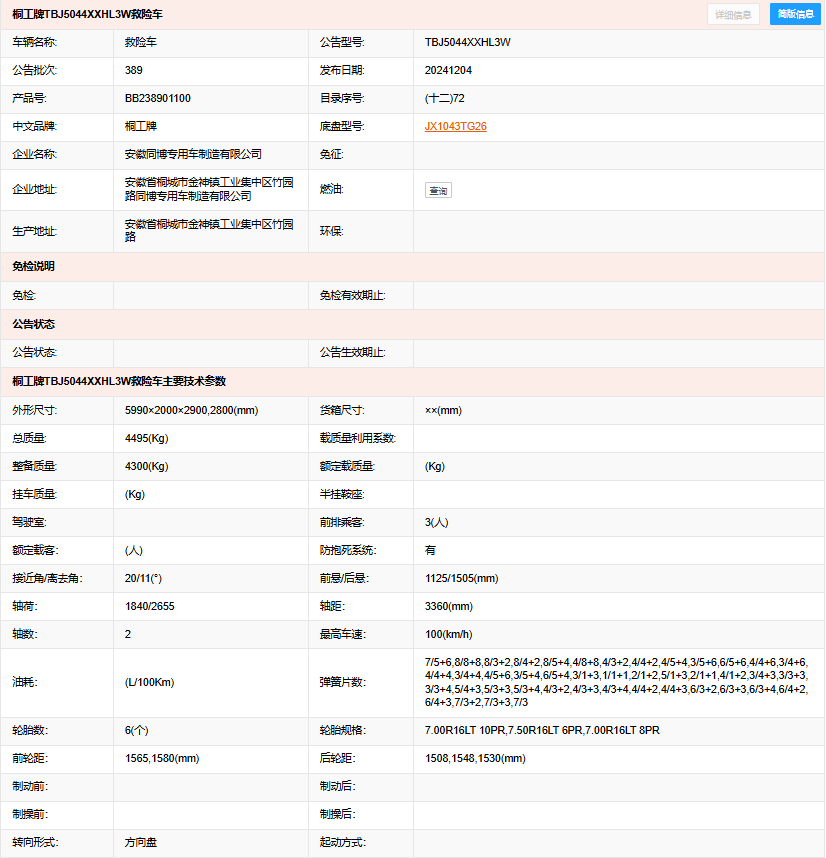Click the max speed value 100(km/h)
The image size is (826, 858).
click(449, 635)
